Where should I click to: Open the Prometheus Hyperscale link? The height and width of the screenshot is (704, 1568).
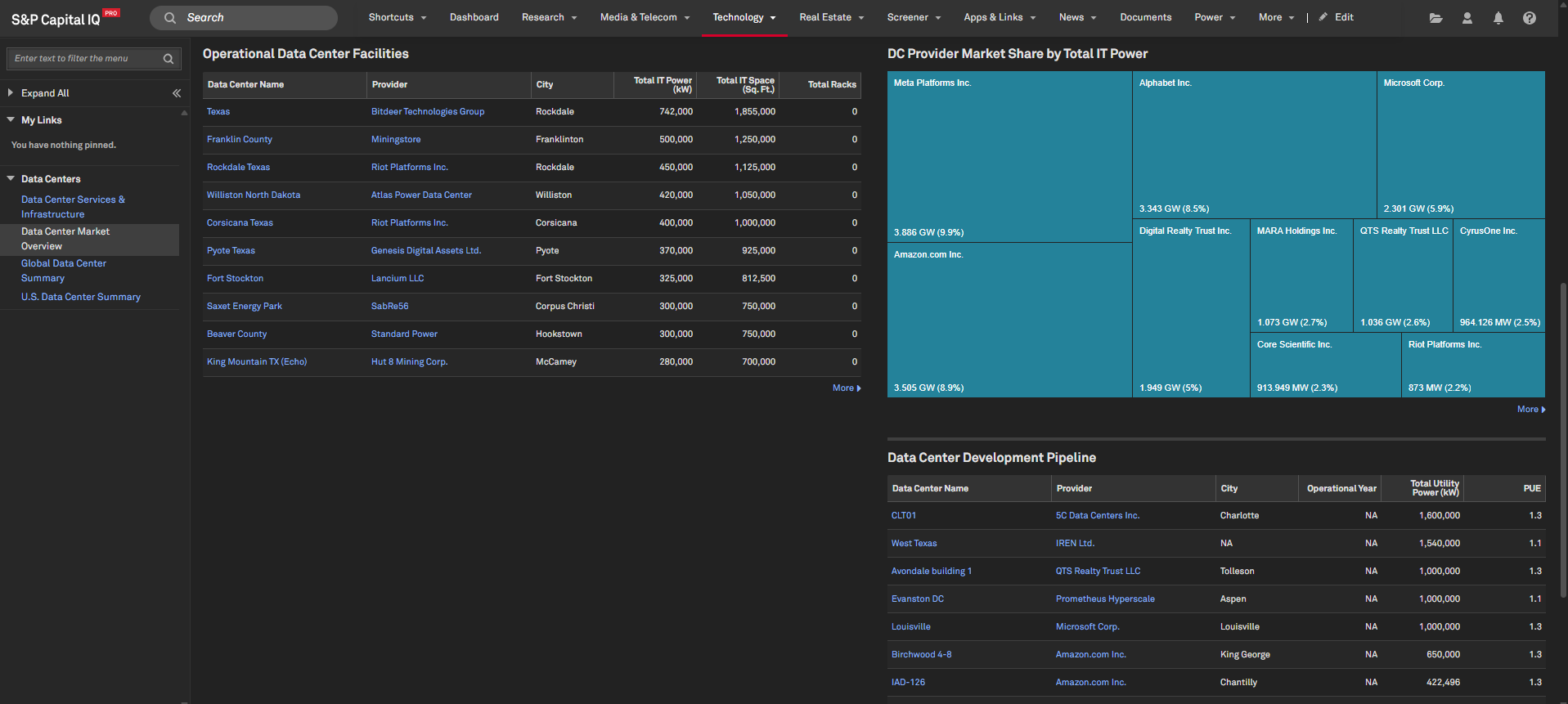tap(1105, 599)
